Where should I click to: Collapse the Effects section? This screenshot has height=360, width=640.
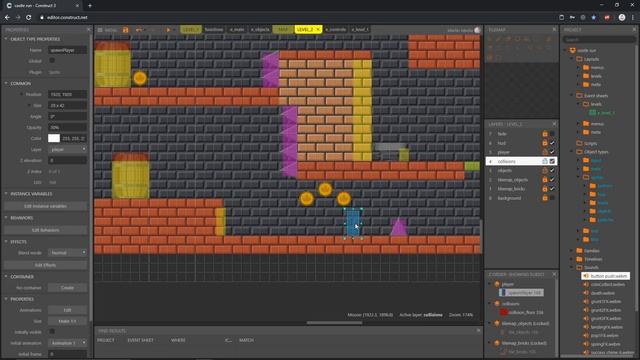click(6, 242)
